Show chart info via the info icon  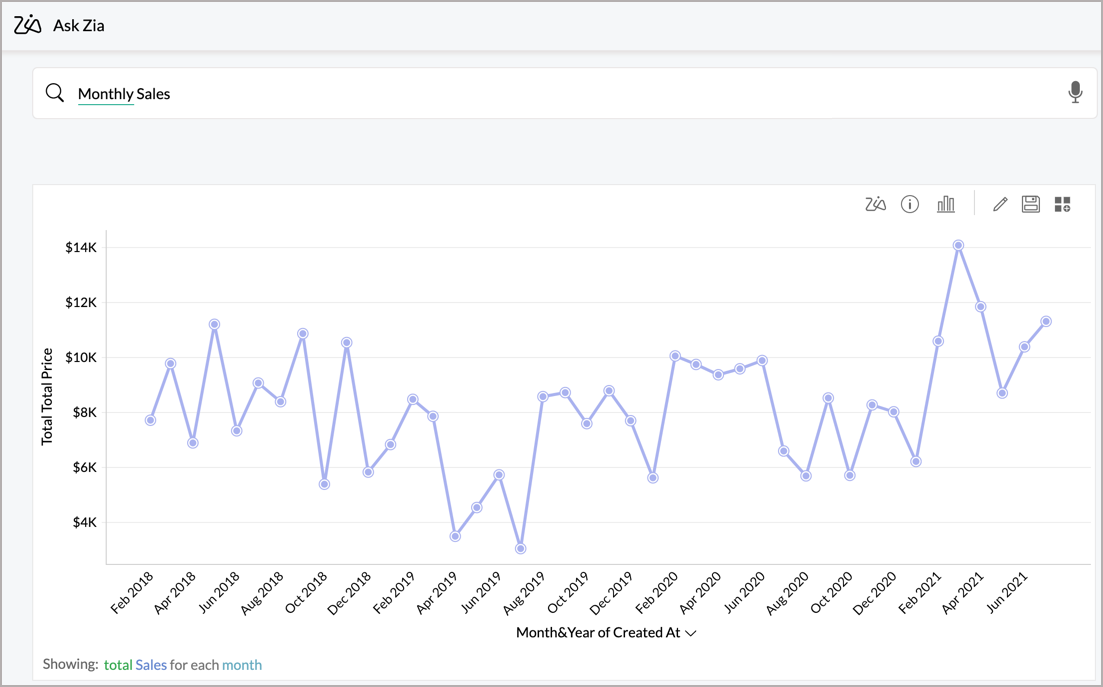[910, 204]
